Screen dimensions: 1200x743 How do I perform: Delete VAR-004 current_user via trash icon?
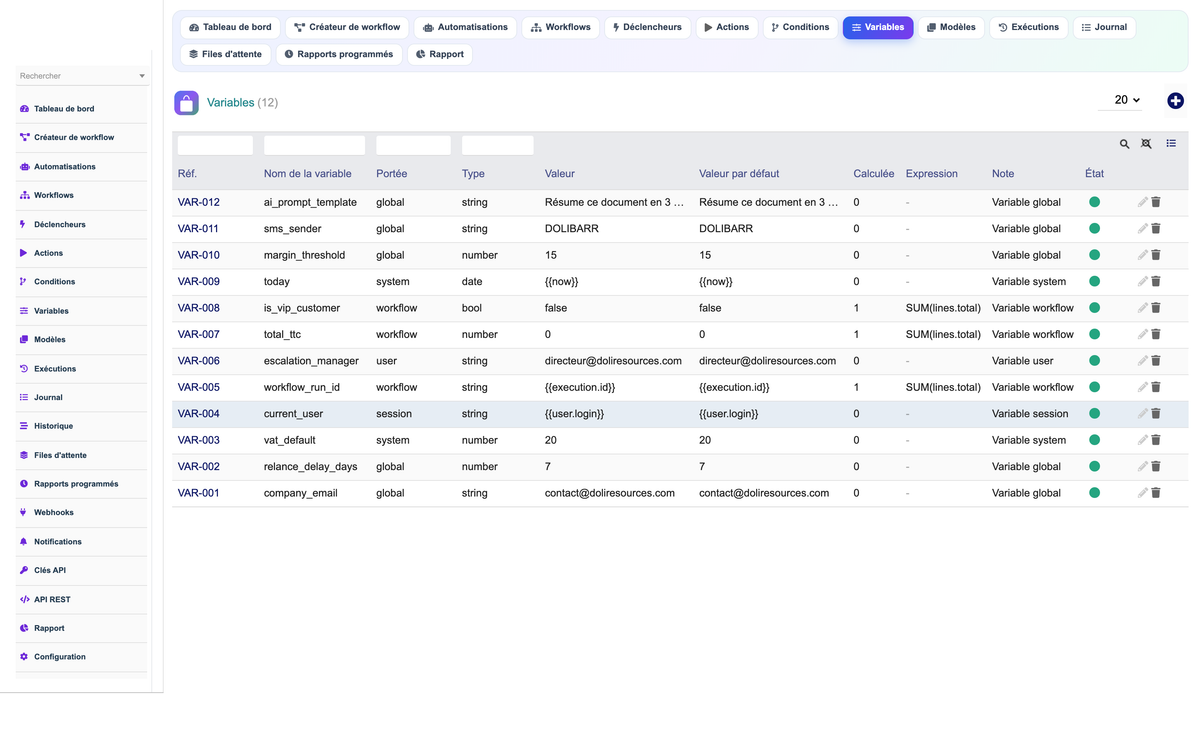click(x=1156, y=414)
